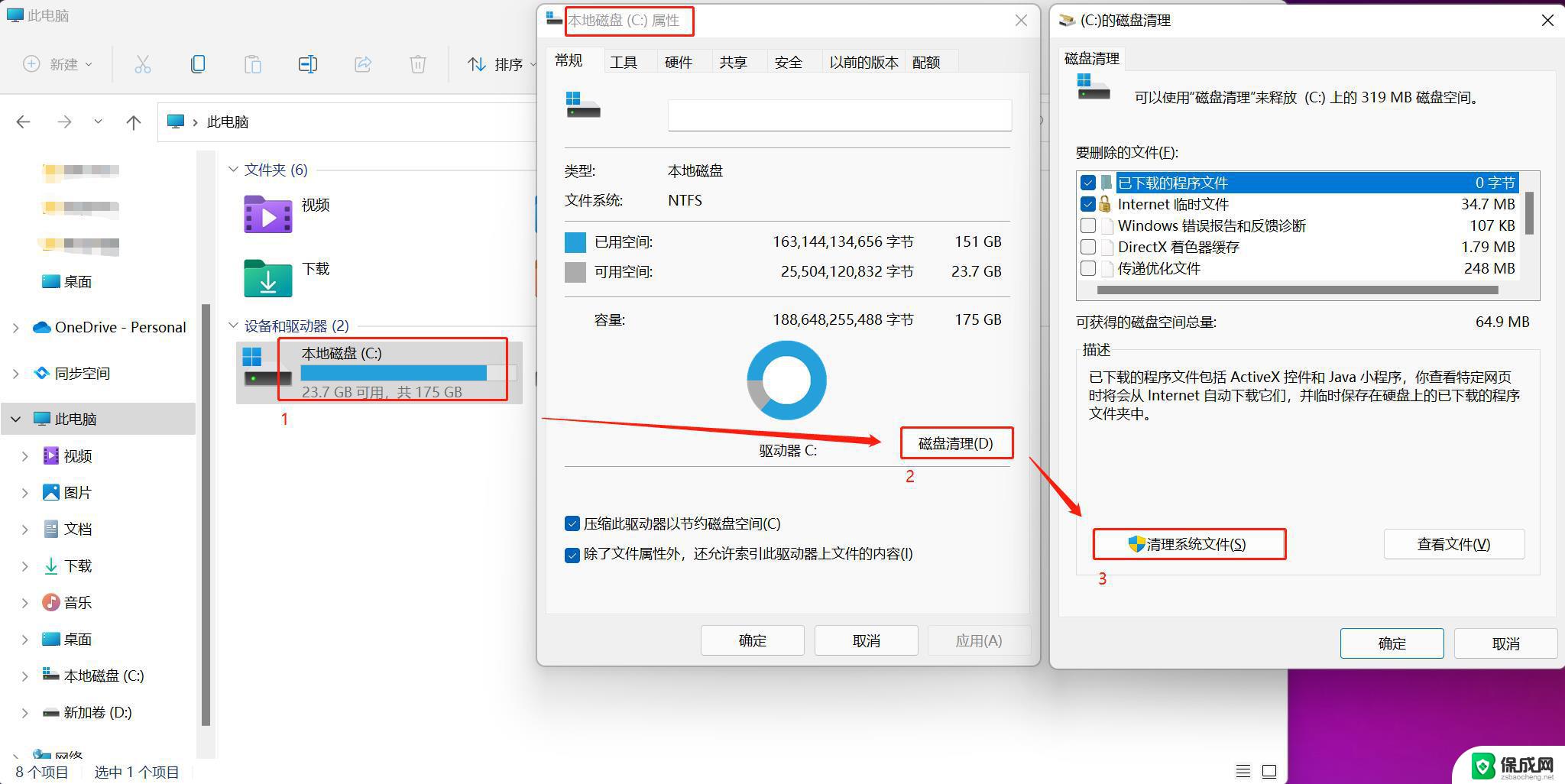Go back with the left arrow
This screenshot has height=784, width=1565.
pos(24,121)
